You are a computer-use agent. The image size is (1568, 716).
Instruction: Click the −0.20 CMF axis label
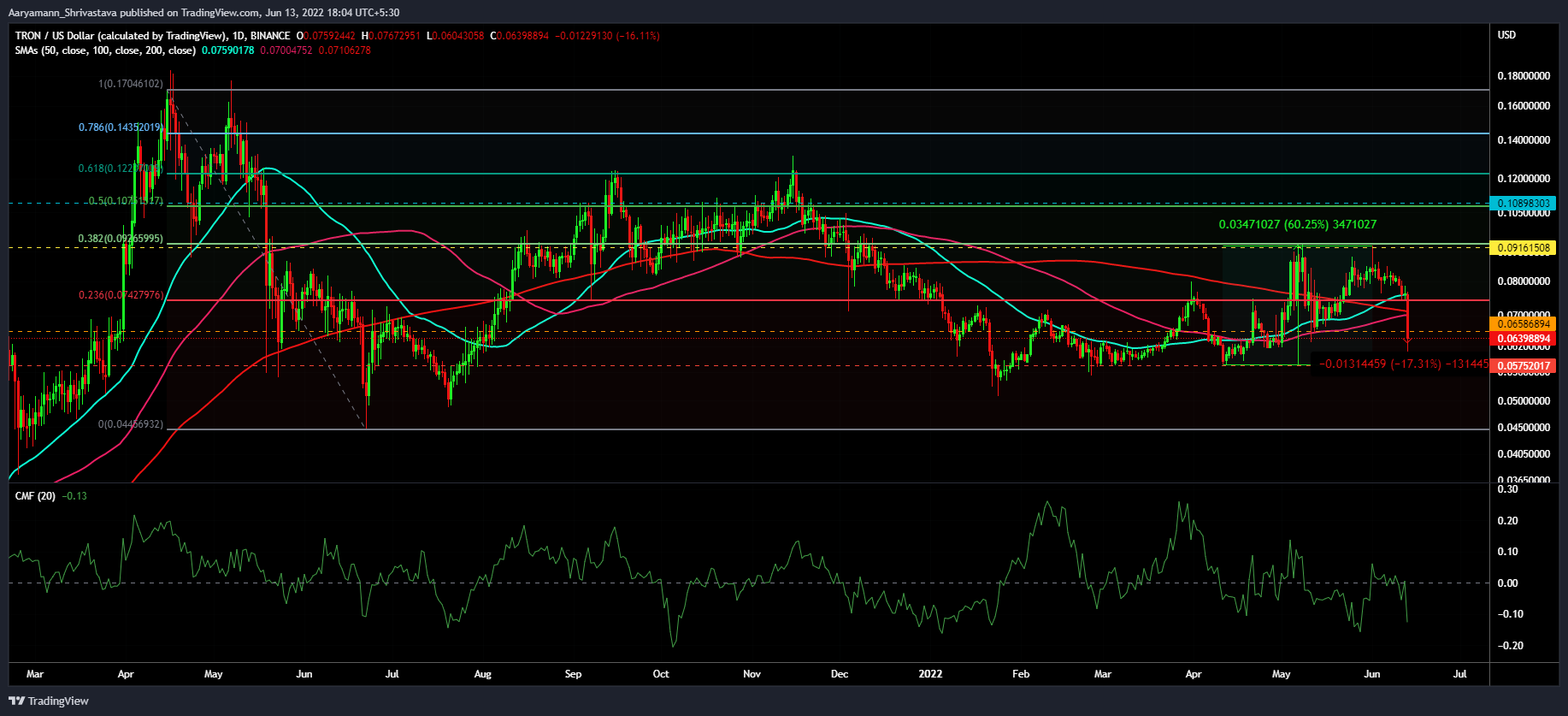[x=1510, y=646]
